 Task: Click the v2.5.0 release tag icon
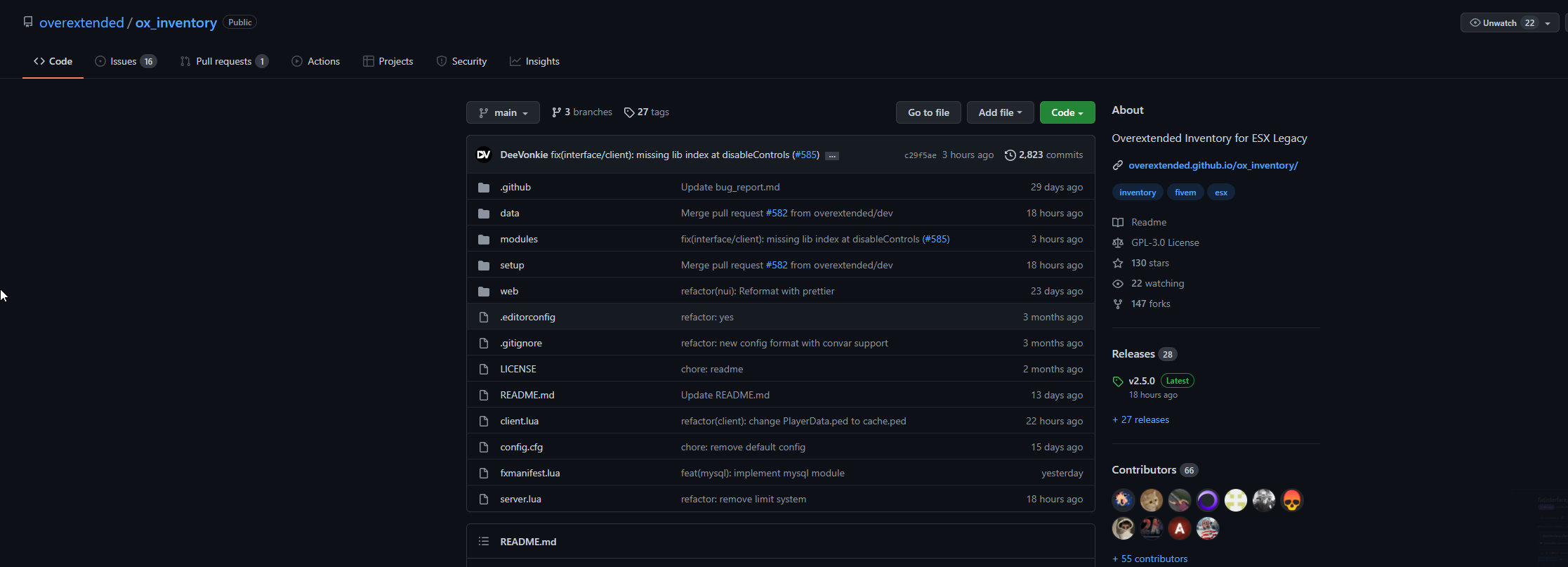coord(1118,382)
